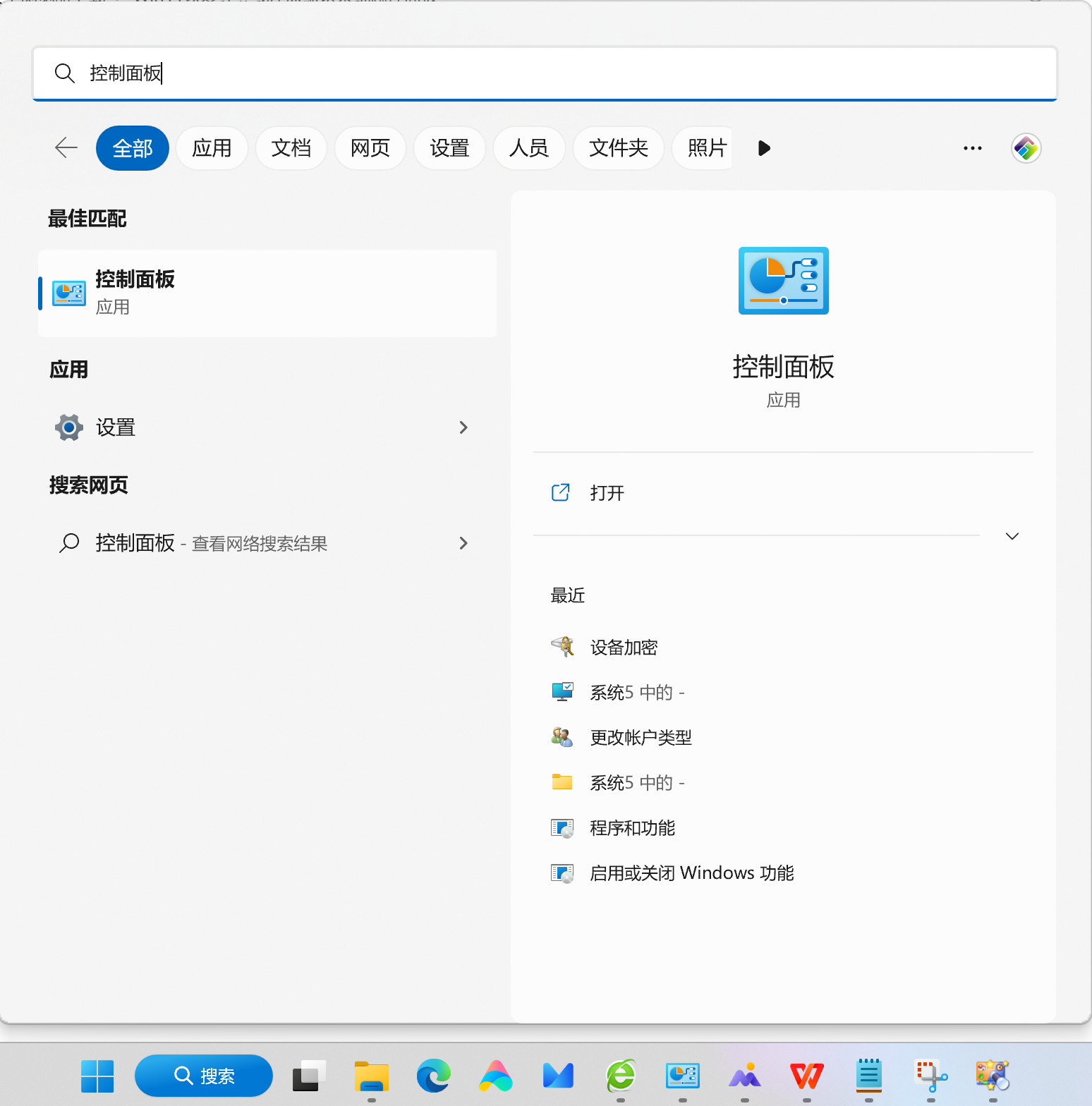Switch to the 照片 filter tab
The height and width of the screenshot is (1106, 1092).
tap(703, 148)
